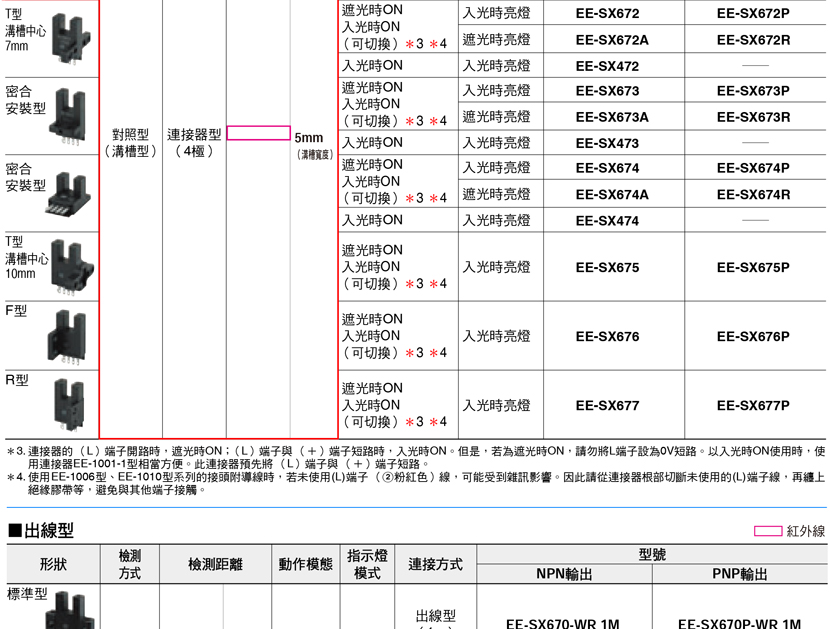Click 入光時ON in the EE-SX473 row
Viewport: 830px width, 629px height.
pyautogui.click(x=372, y=142)
